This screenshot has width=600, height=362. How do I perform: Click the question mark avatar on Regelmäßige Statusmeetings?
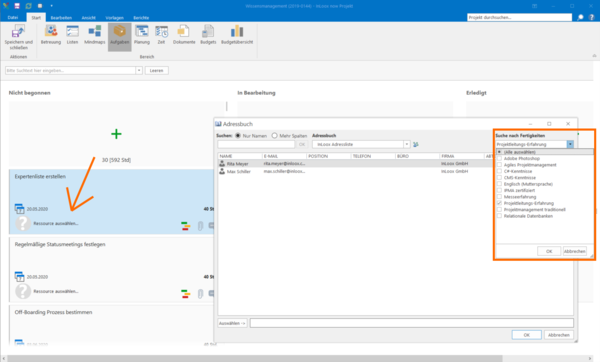(x=23, y=291)
